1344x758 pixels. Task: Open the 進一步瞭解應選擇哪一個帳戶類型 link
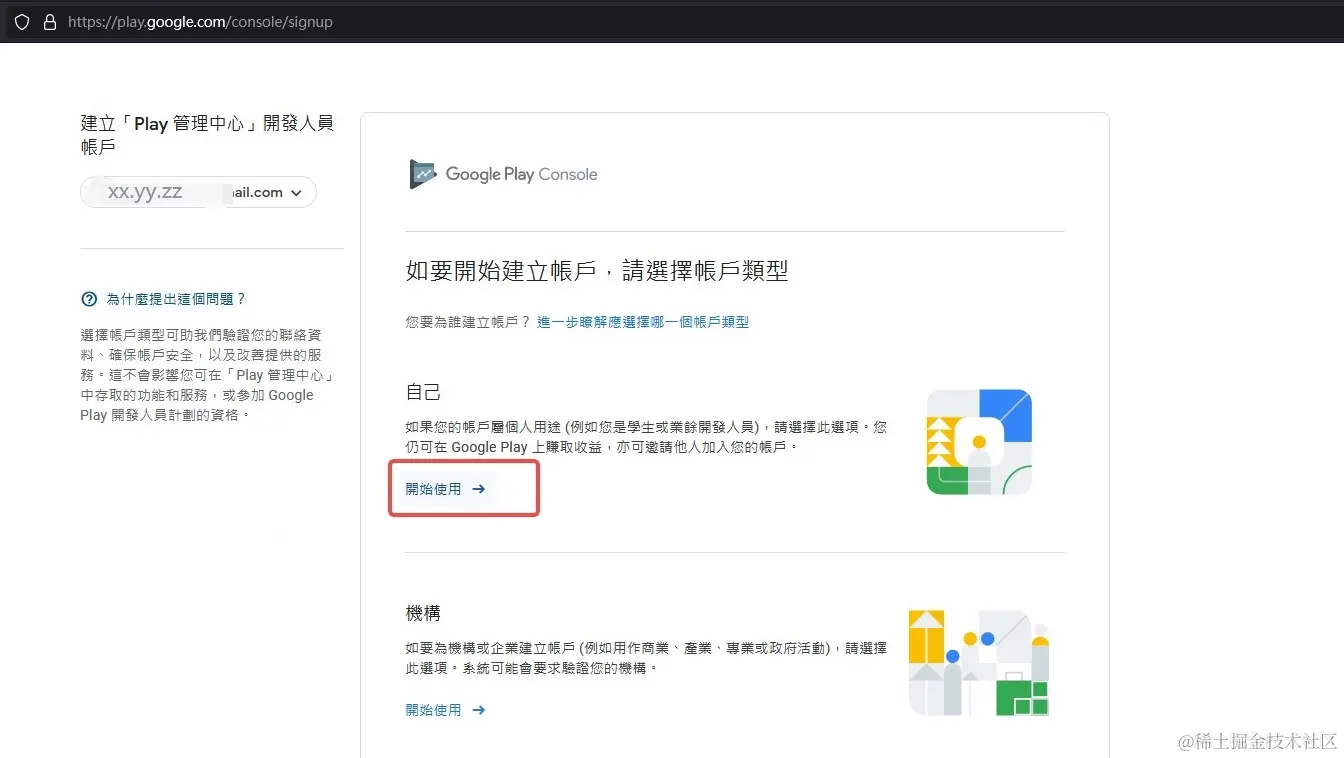pyautogui.click(x=643, y=322)
